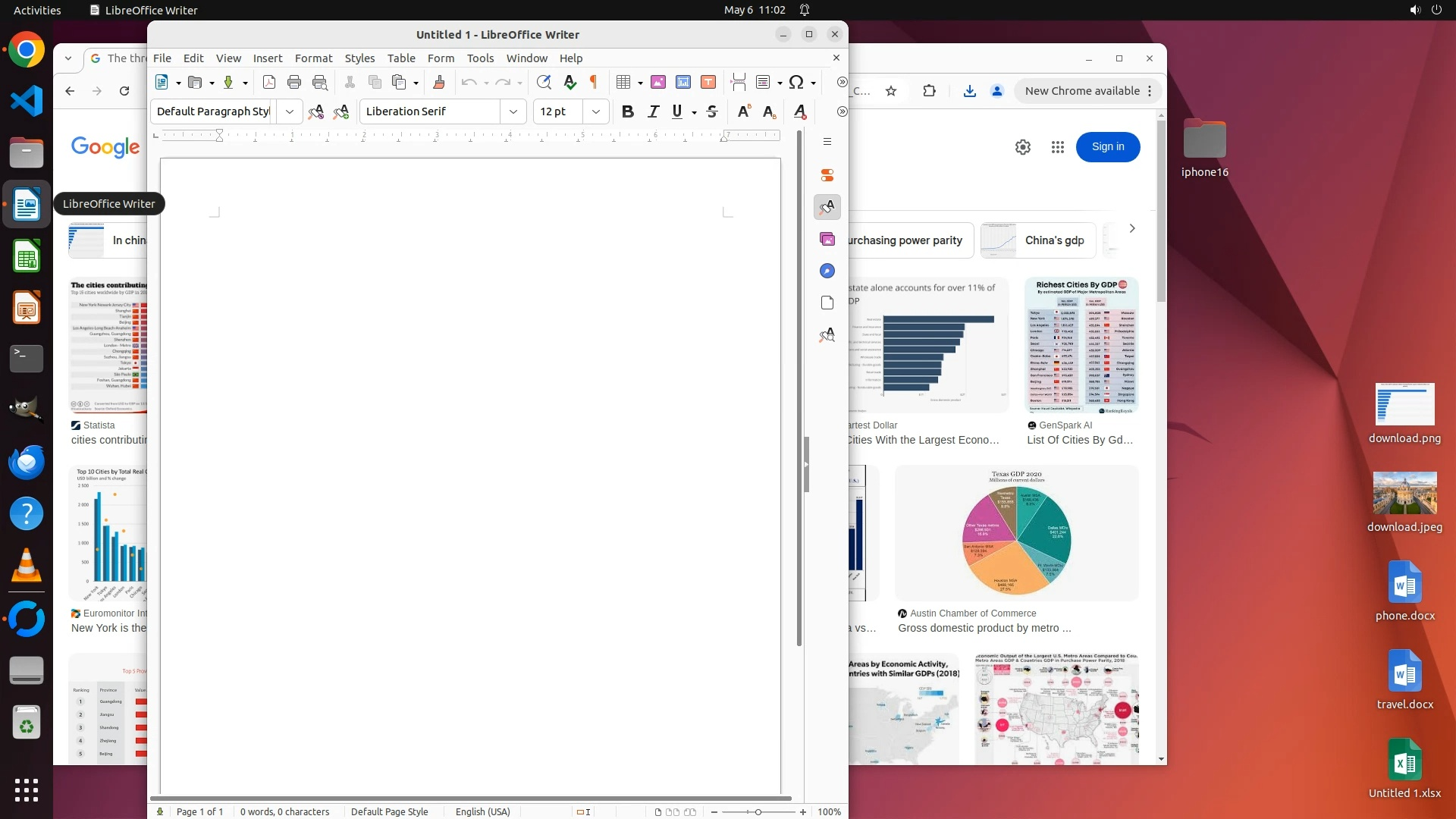
Task: Open the sidebar Navigator panel
Action: pyautogui.click(x=827, y=271)
